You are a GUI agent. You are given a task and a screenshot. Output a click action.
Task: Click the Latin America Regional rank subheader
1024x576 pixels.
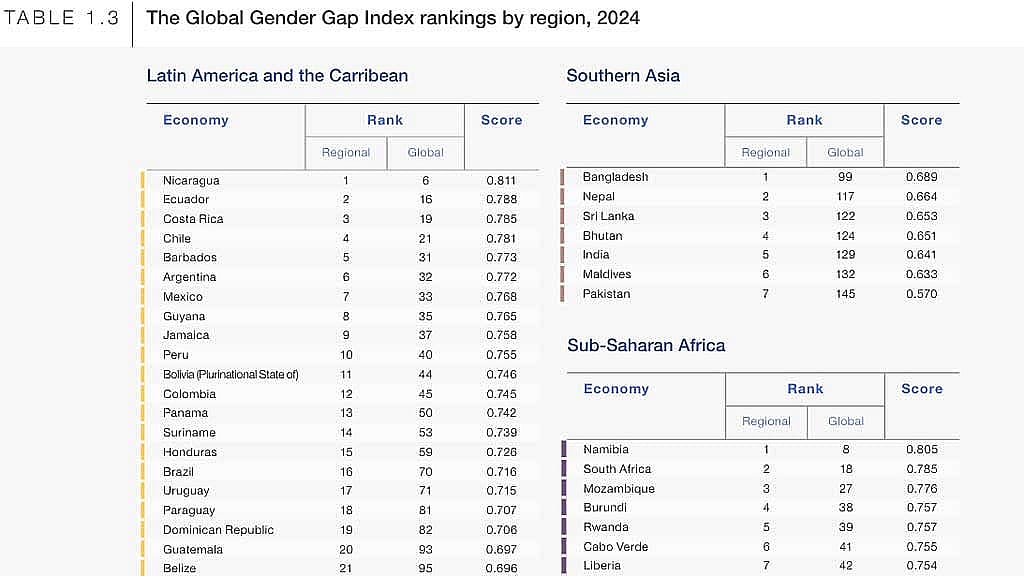coord(345,152)
